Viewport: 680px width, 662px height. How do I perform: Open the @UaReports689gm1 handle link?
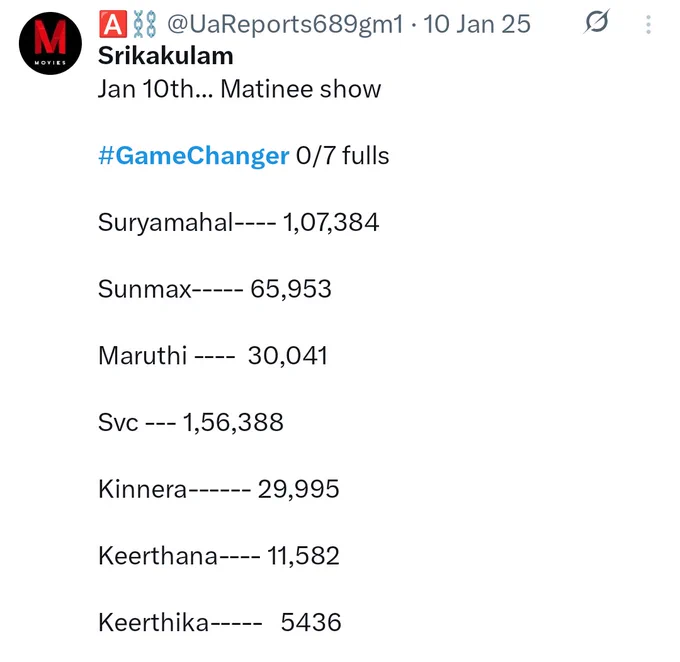pos(285,24)
